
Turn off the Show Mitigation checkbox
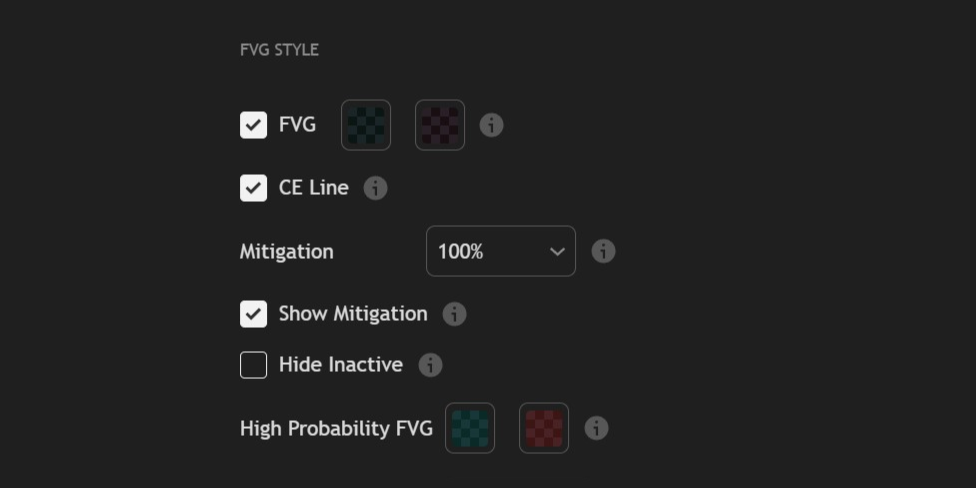254,314
